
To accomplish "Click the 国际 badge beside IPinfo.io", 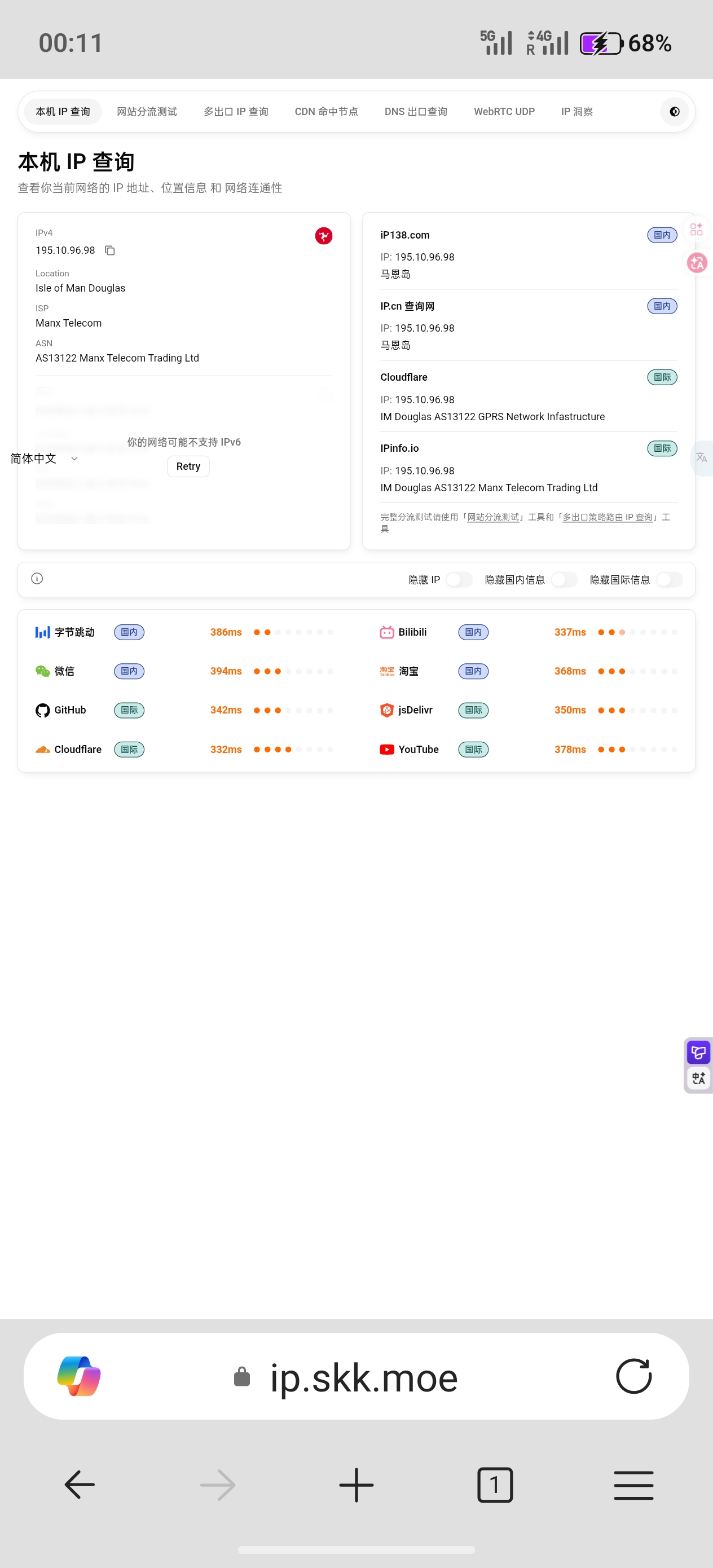I will click(x=662, y=448).
